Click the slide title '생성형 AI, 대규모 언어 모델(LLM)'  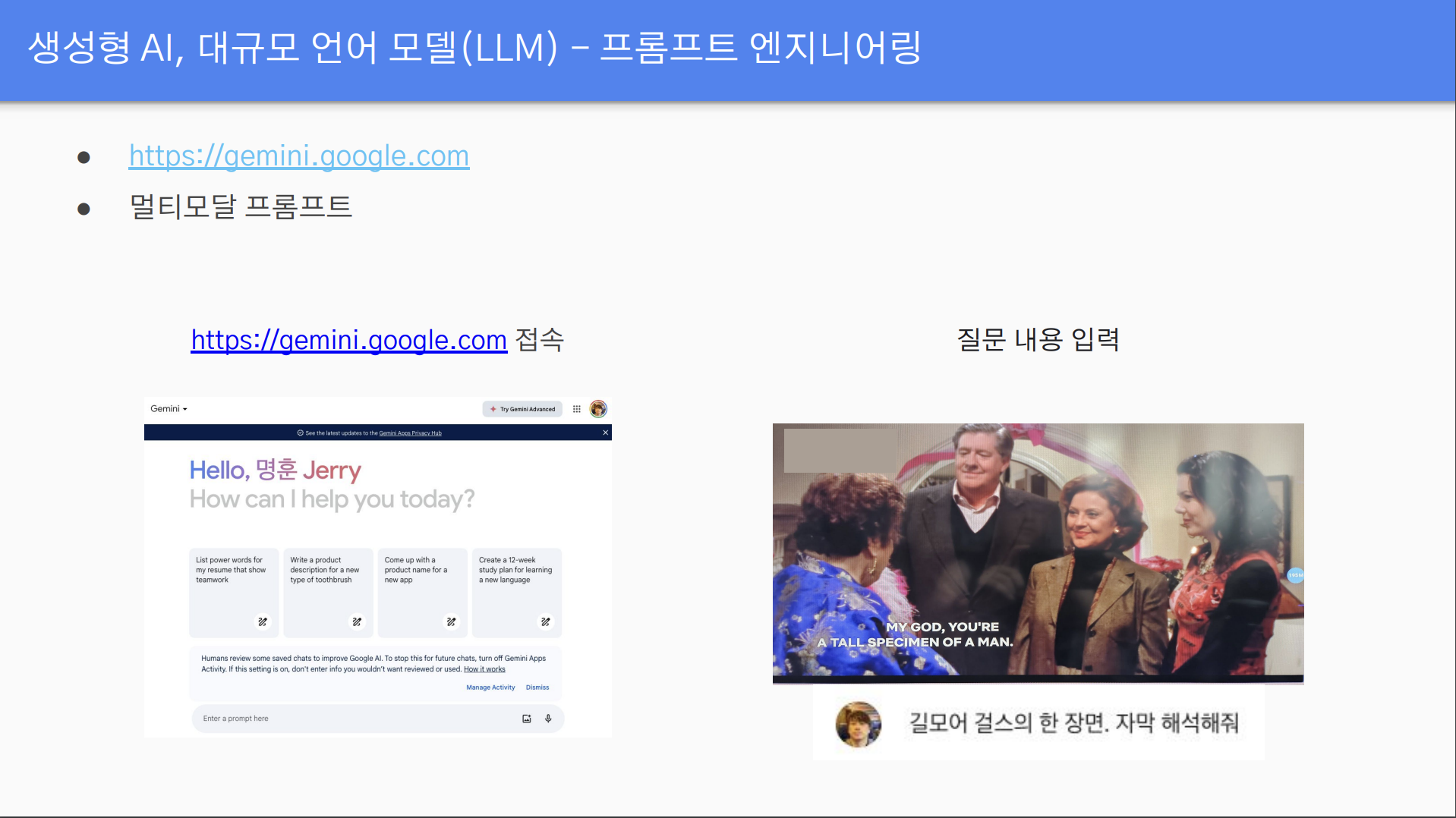[293, 48]
